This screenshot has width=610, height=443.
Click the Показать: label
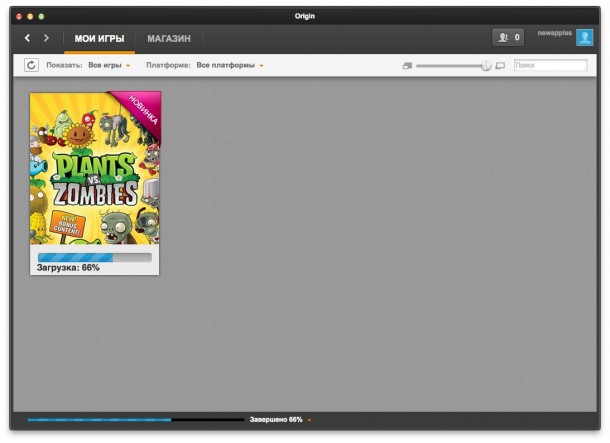point(64,65)
